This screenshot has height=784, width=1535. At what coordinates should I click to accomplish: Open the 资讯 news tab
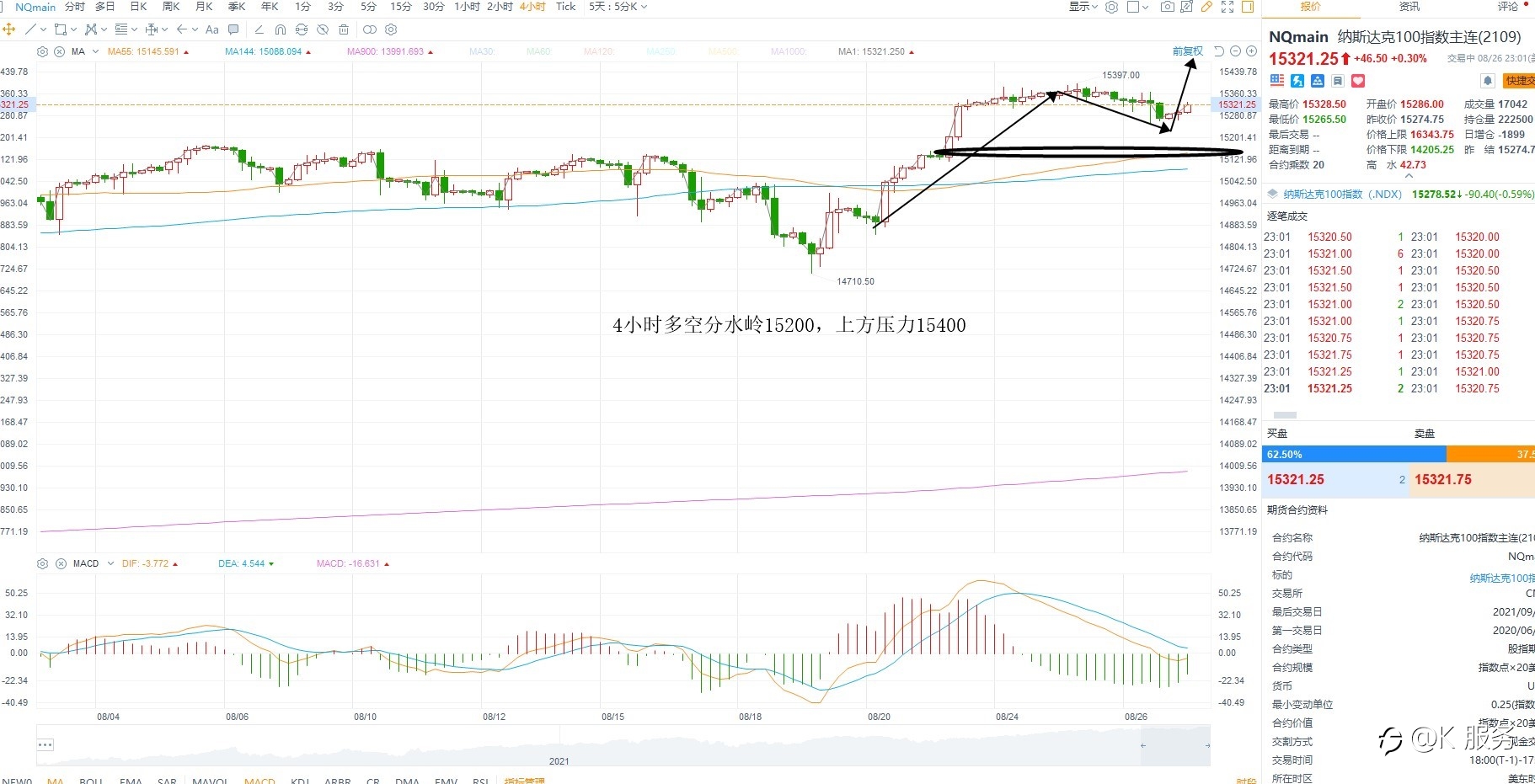point(1409,7)
